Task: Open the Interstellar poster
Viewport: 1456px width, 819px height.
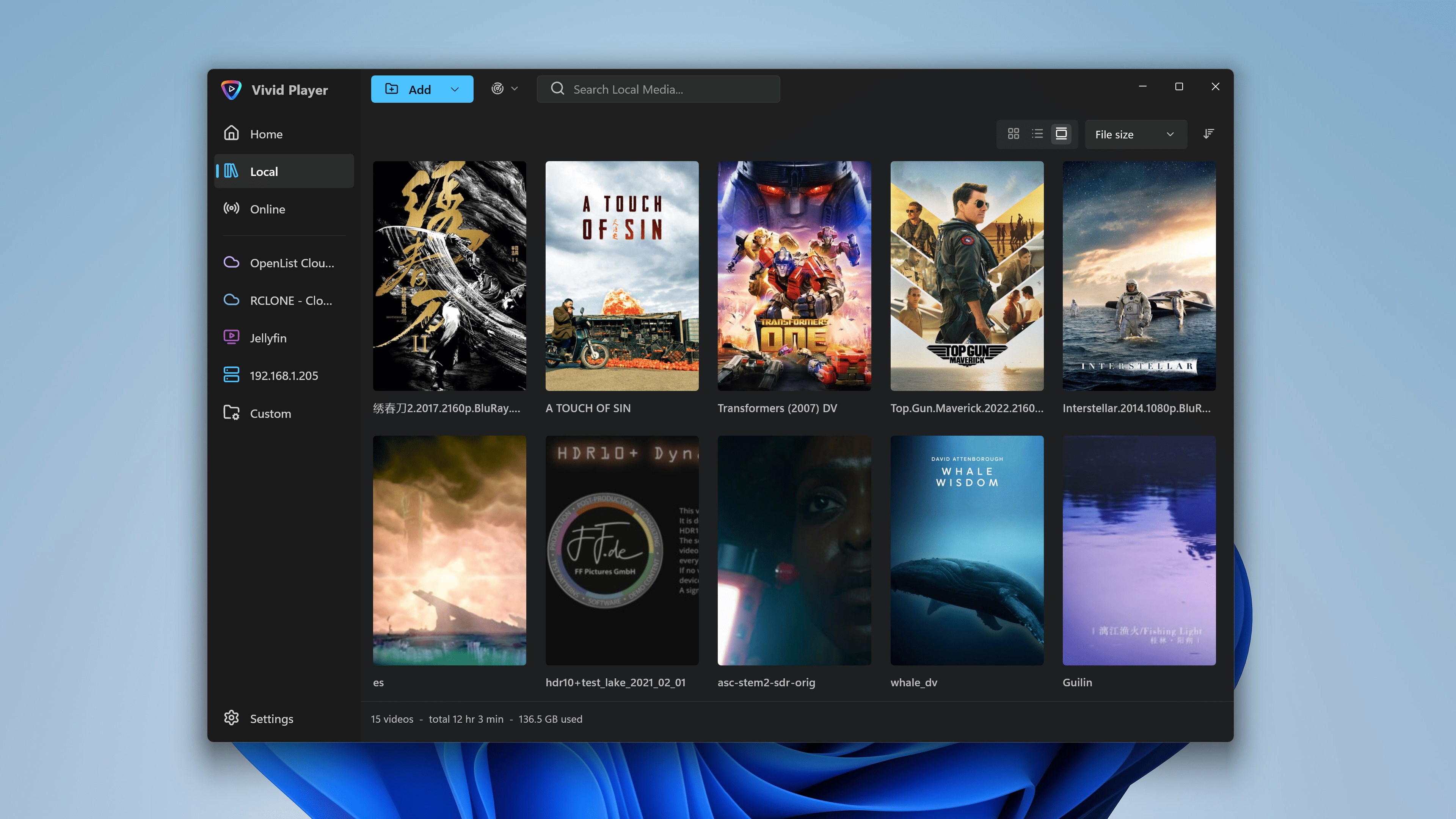Action: (x=1139, y=276)
